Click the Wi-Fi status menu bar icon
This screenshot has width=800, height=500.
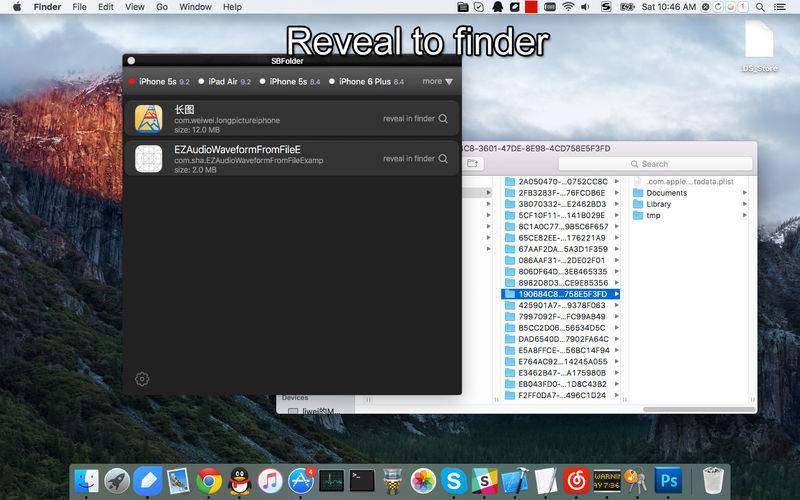click(x=568, y=7)
